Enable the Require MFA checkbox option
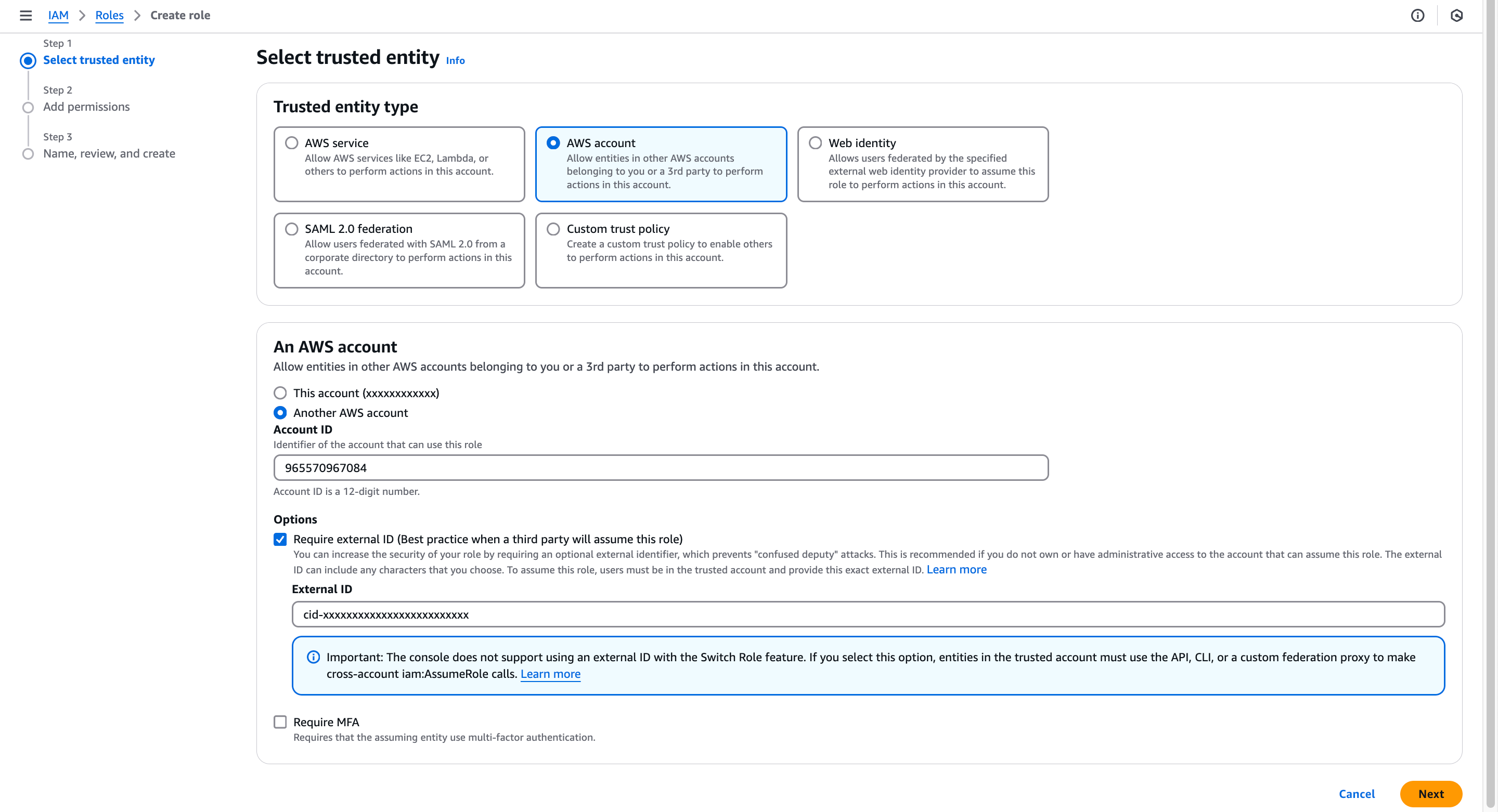The height and width of the screenshot is (812, 1498). (x=280, y=722)
